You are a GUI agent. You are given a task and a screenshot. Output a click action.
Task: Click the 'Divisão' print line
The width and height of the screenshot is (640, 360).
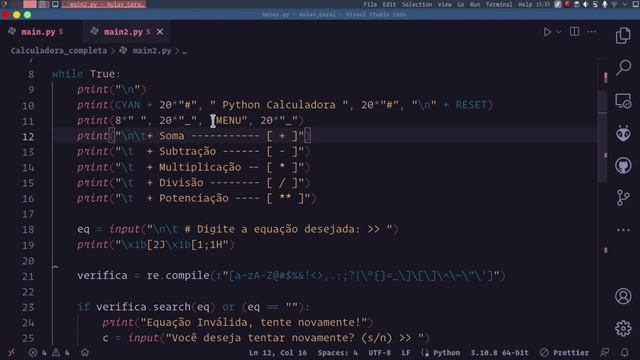[193, 182]
